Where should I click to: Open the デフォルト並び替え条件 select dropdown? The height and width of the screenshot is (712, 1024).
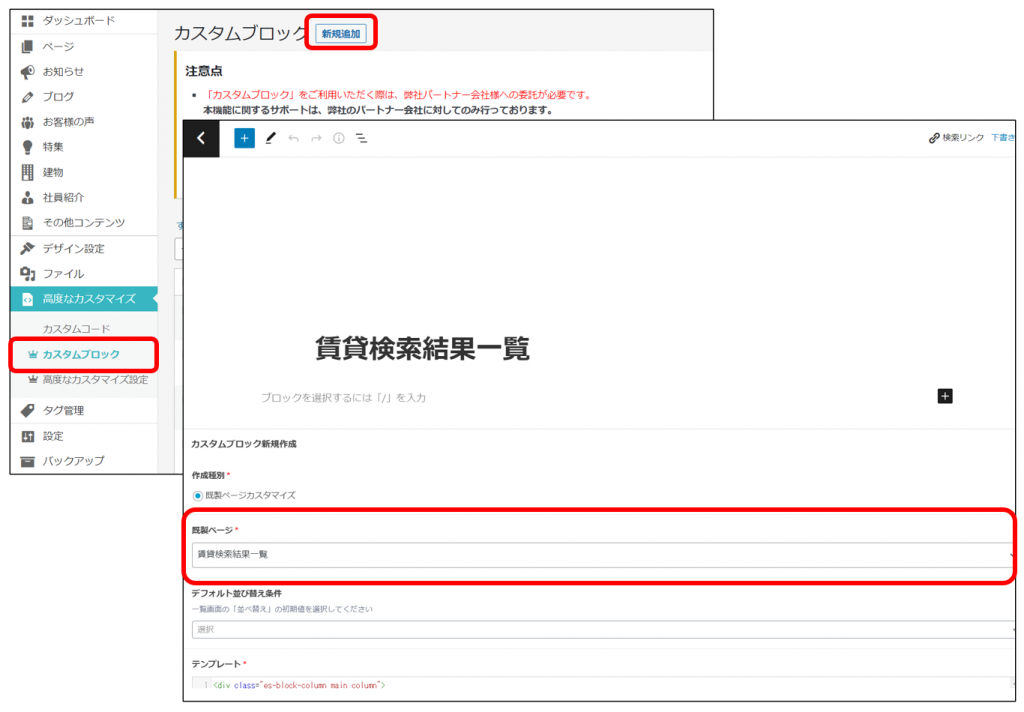[x=600, y=629]
